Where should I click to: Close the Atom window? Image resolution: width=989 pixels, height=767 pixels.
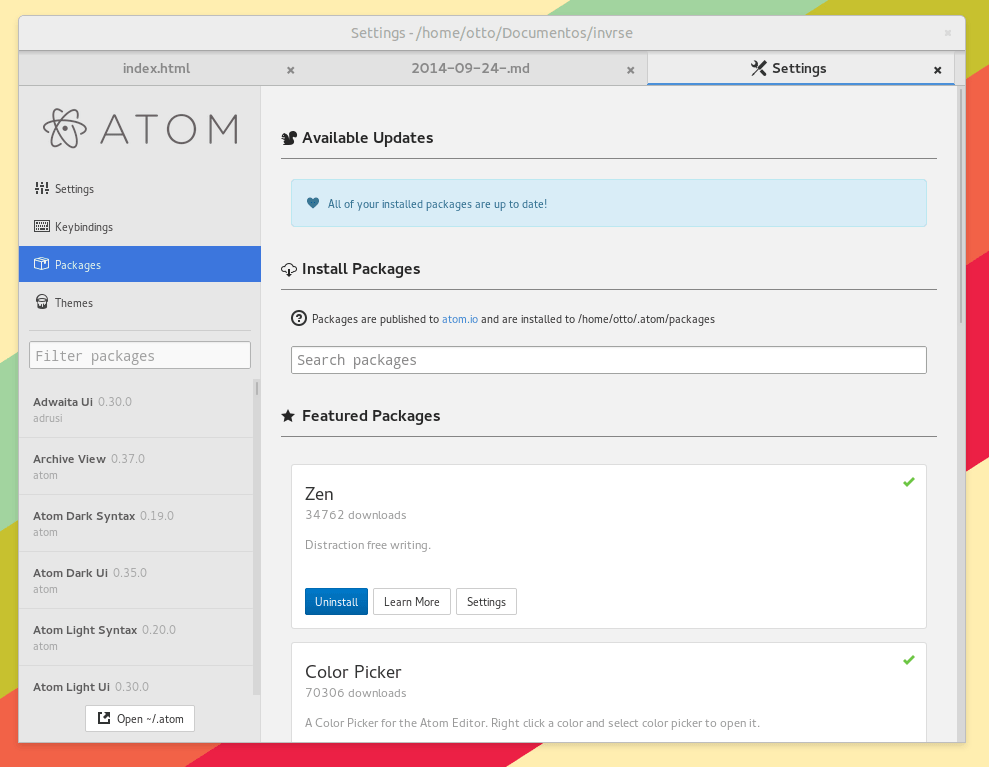click(947, 33)
